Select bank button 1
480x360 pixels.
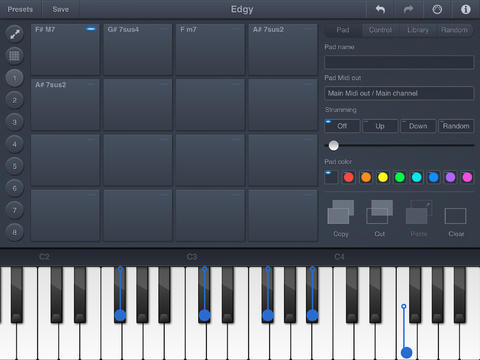tap(14, 78)
